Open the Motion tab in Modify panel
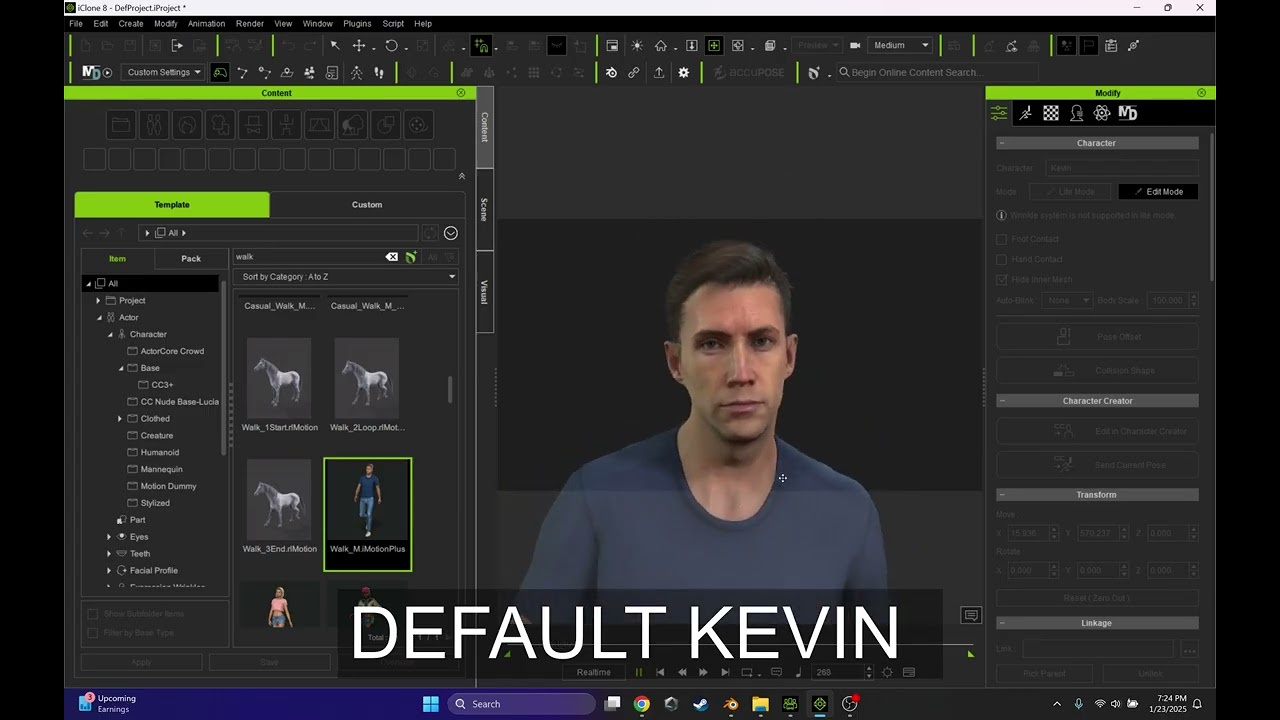This screenshot has height=720, width=1280. [x=1025, y=113]
